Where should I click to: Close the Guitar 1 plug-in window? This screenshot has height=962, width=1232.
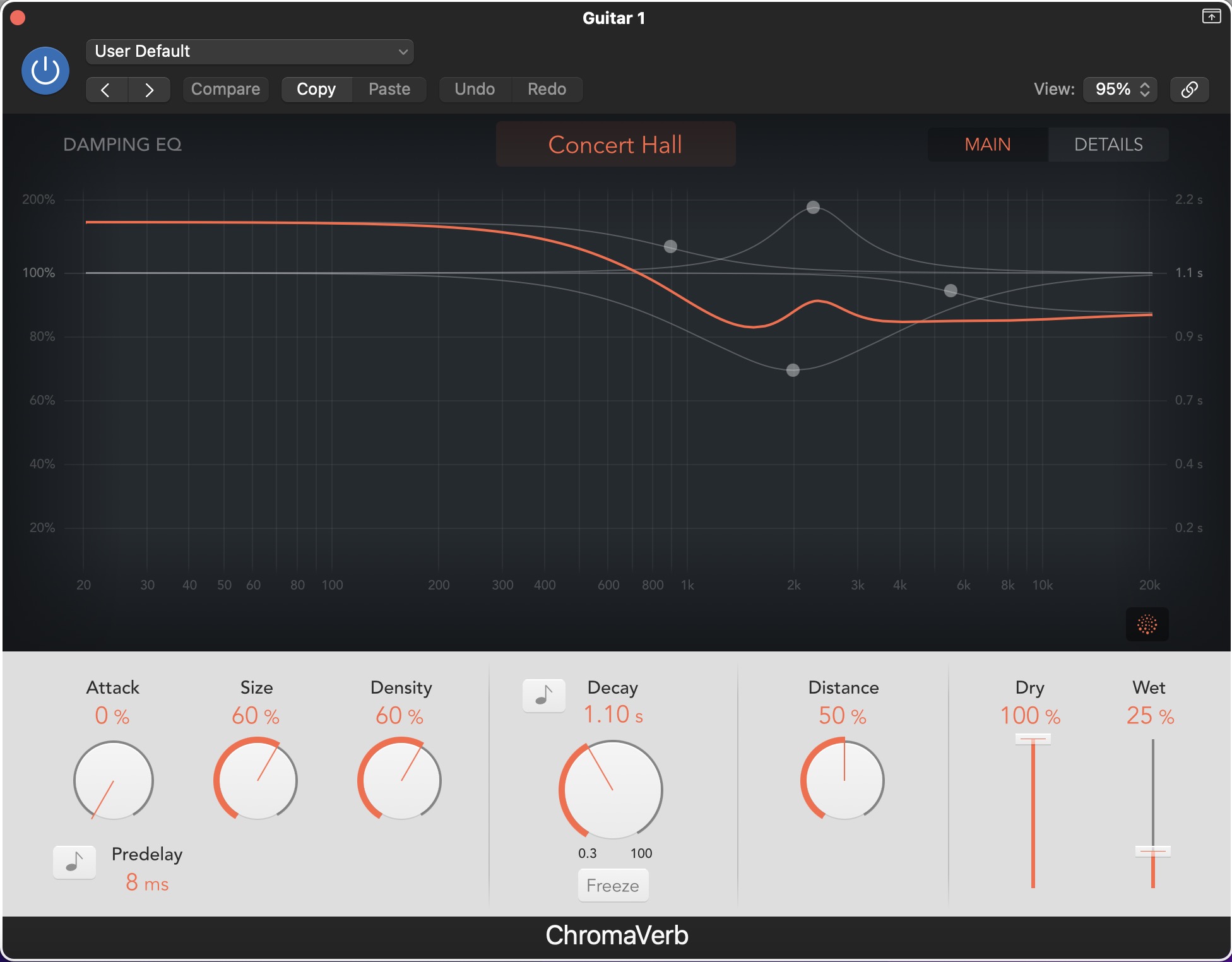tap(18, 18)
